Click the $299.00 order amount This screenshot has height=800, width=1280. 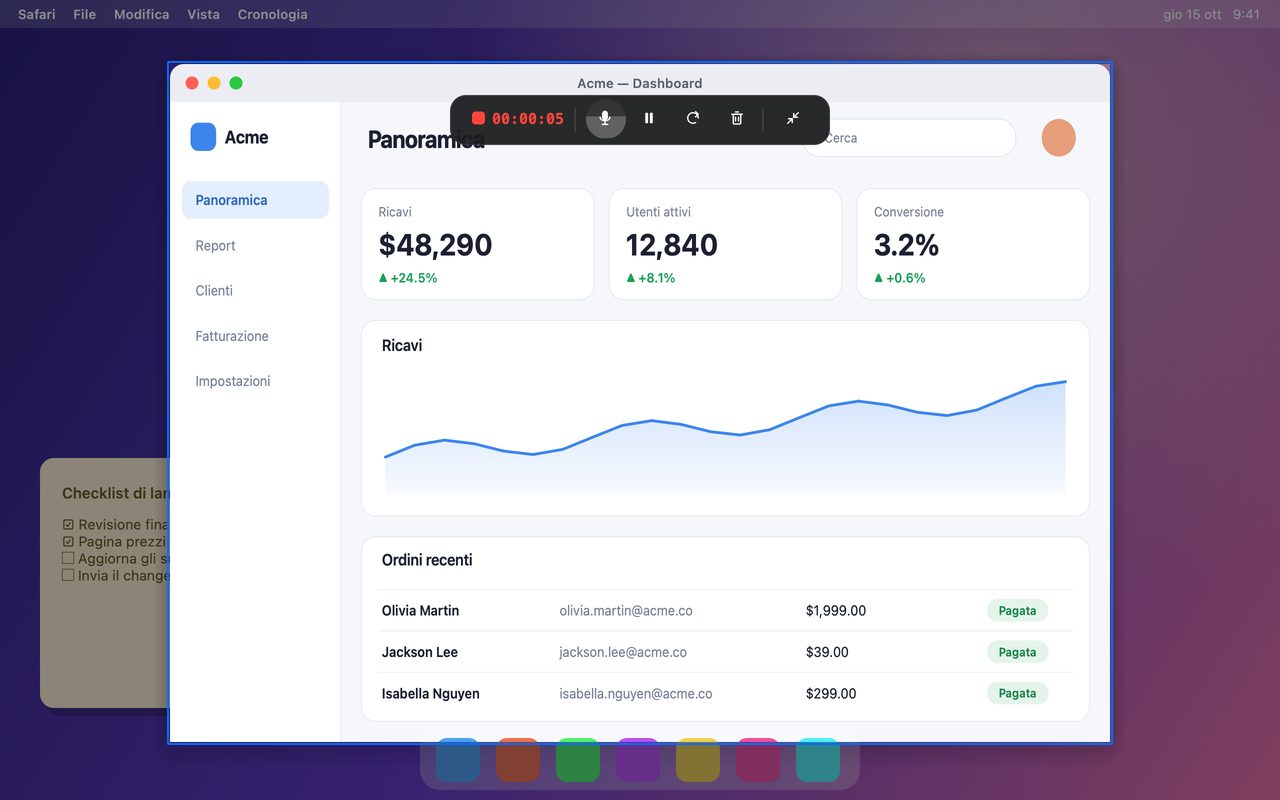(x=831, y=693)
